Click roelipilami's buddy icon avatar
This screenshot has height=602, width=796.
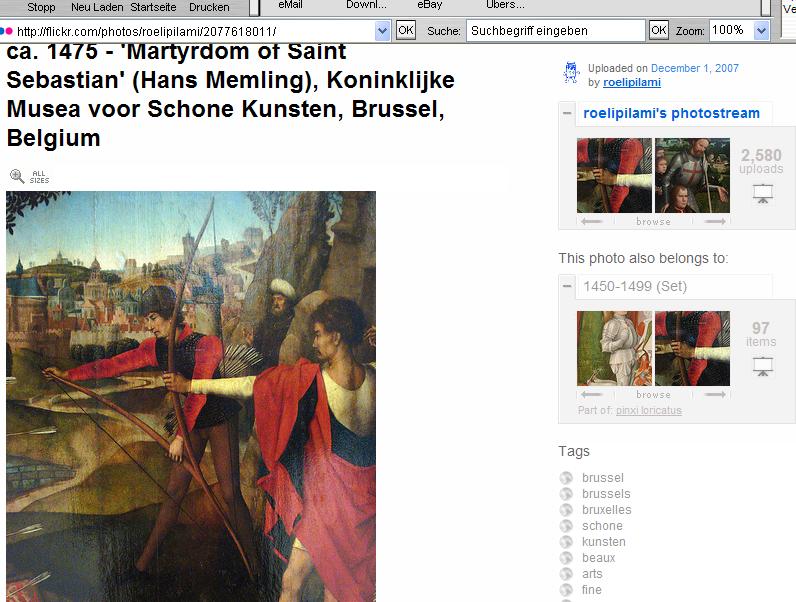coord(572,73)
